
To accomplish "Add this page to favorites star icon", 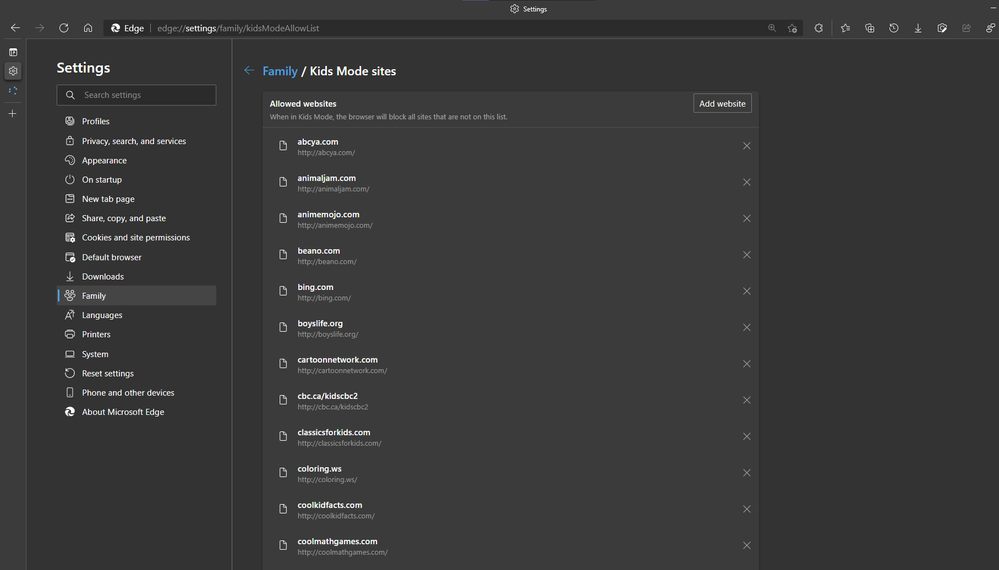I will (x=792, y=28).
